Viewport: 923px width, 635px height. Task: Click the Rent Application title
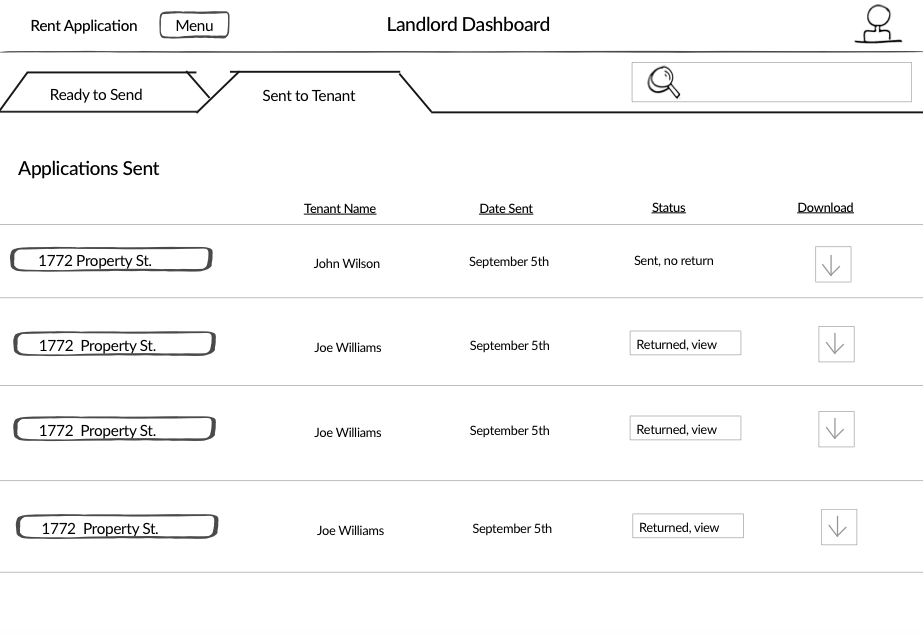84,26
